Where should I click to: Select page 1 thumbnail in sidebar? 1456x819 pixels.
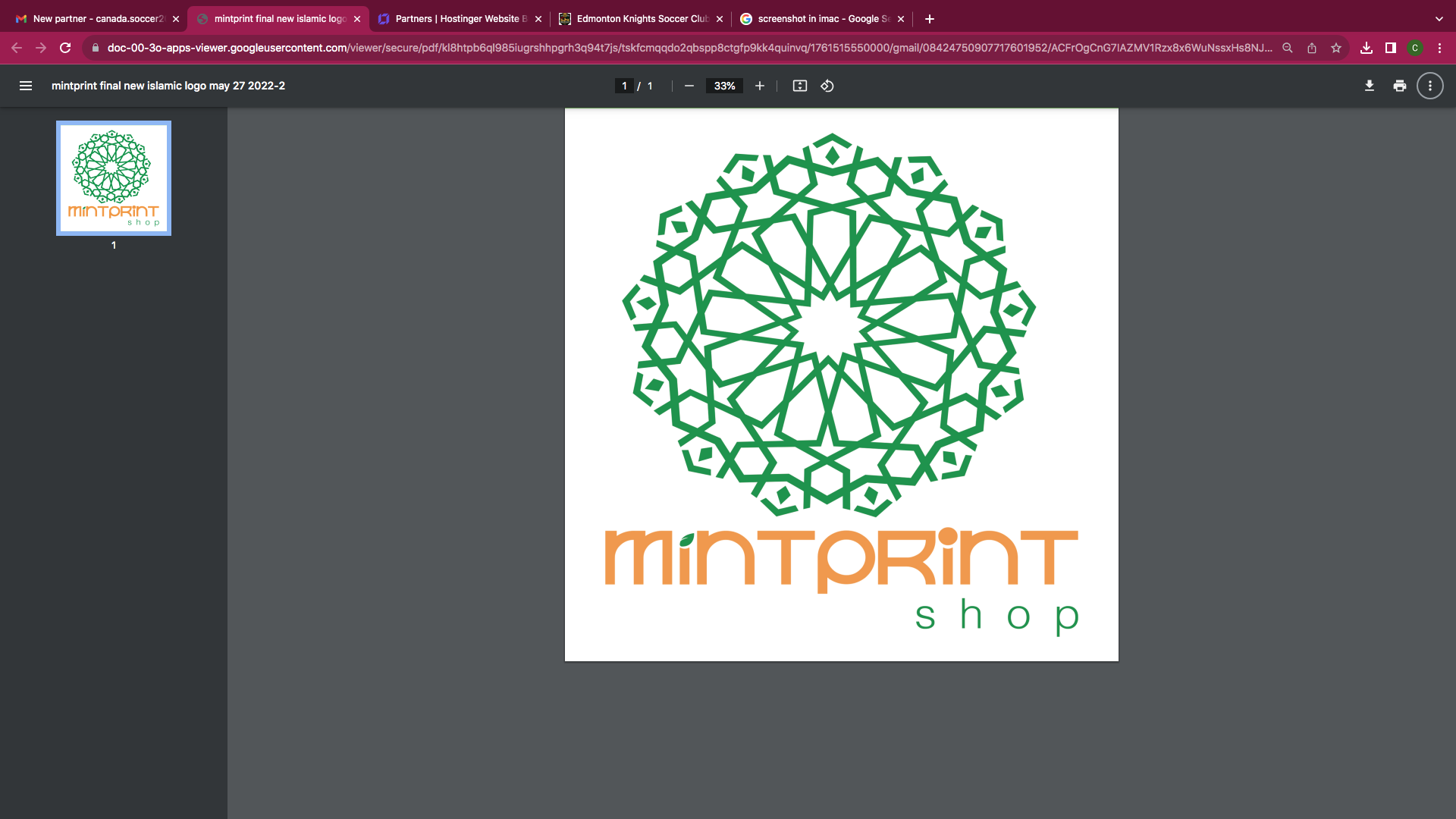114,178
